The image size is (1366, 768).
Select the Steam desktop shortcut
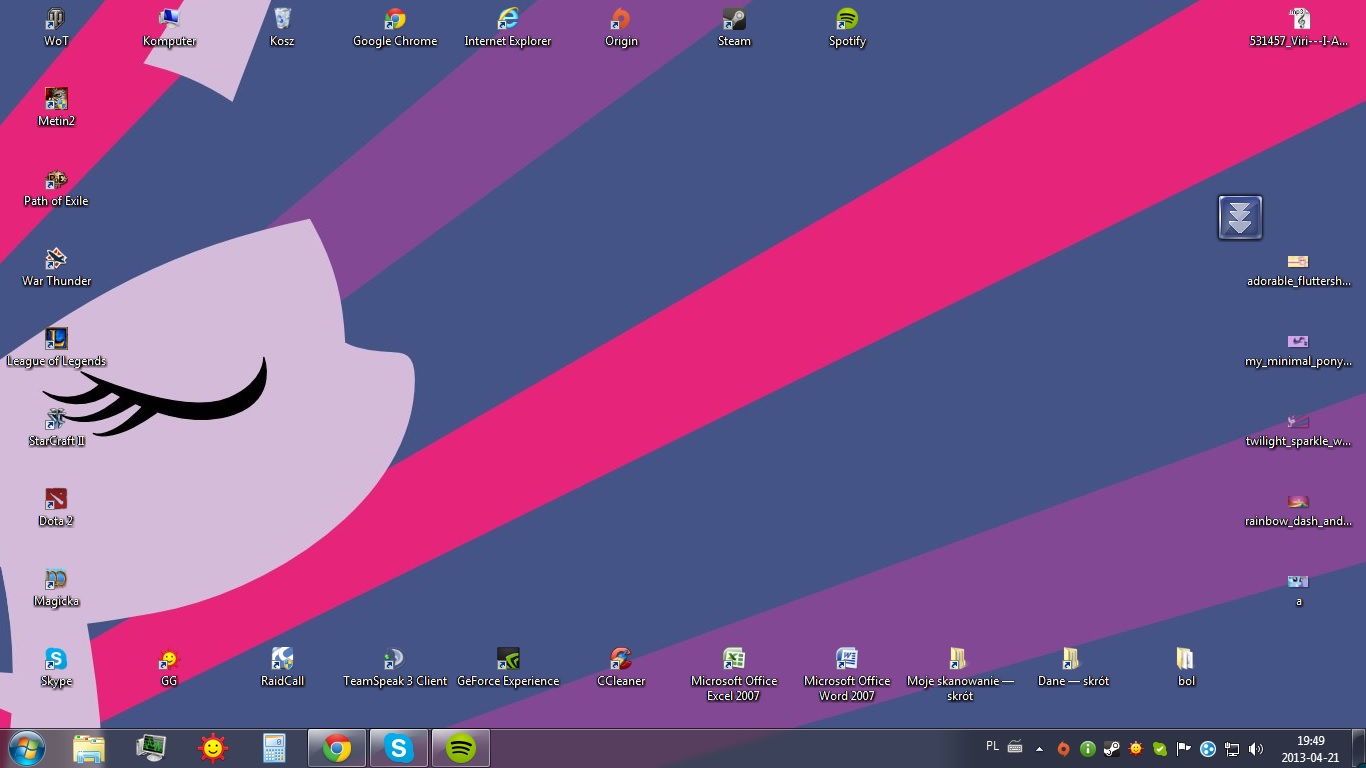tap(734, 28)
